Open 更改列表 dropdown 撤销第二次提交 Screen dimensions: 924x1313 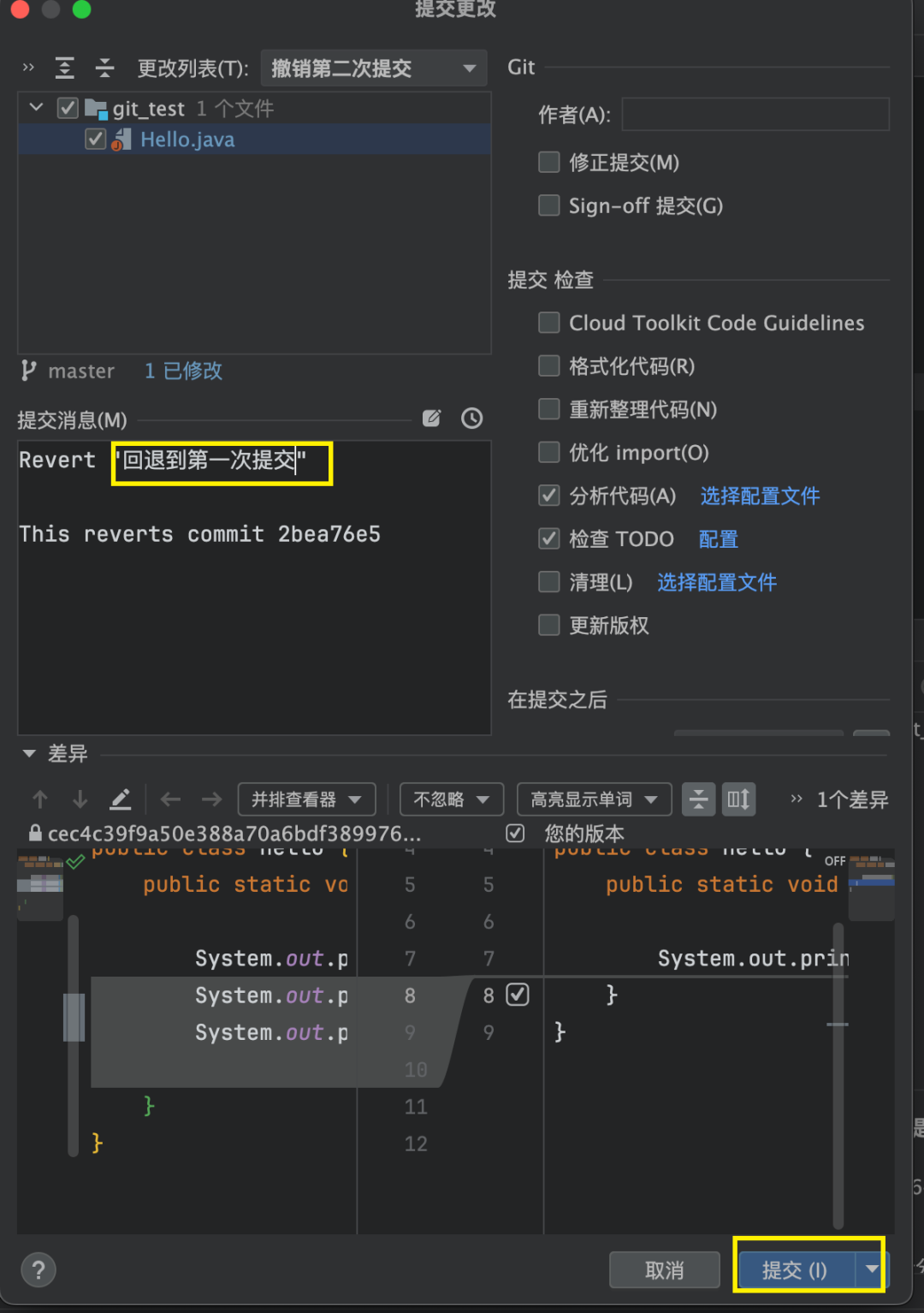373,68
